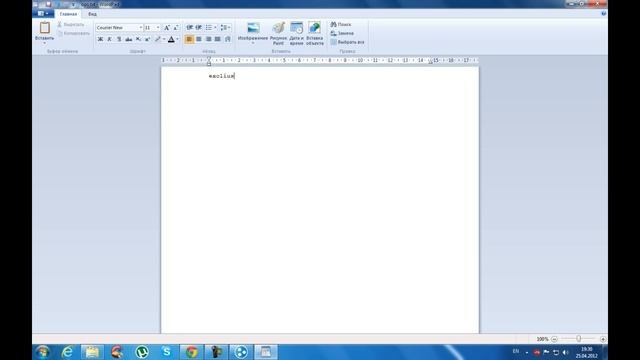Image resolution: width=640 pixels, height=360 pixels.
Task: Open the font color dropdown arrow
Action: coord(178,39)
